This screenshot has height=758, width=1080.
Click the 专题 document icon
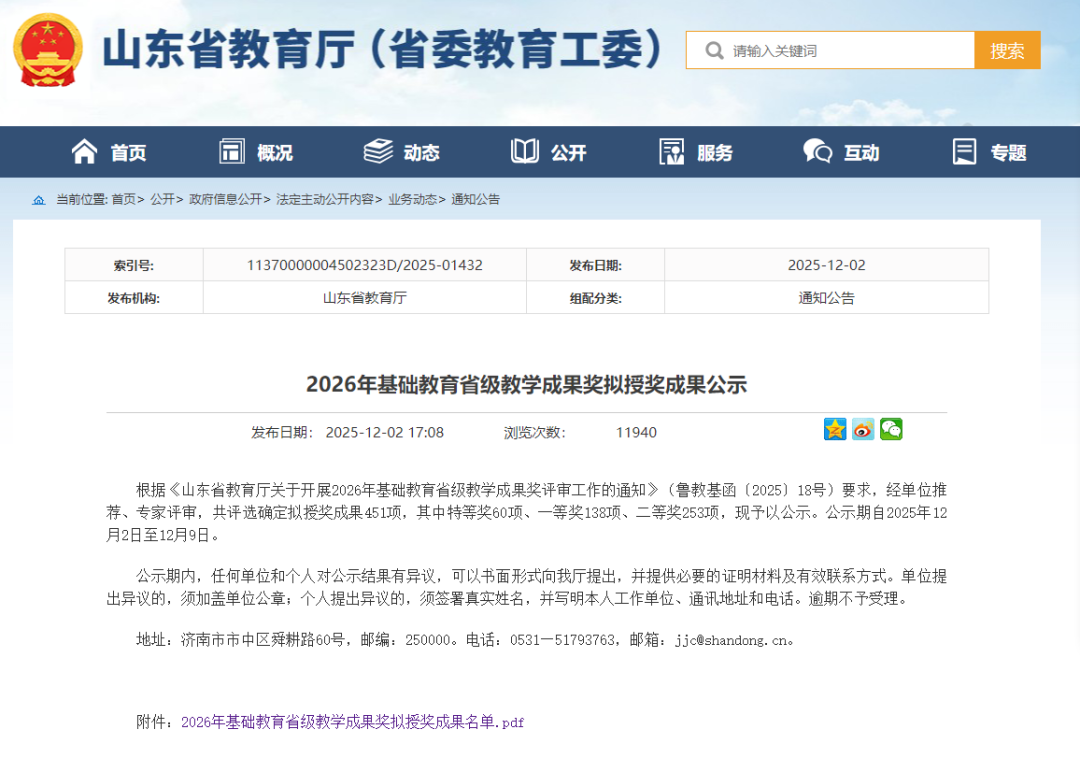tap(963, 151)
